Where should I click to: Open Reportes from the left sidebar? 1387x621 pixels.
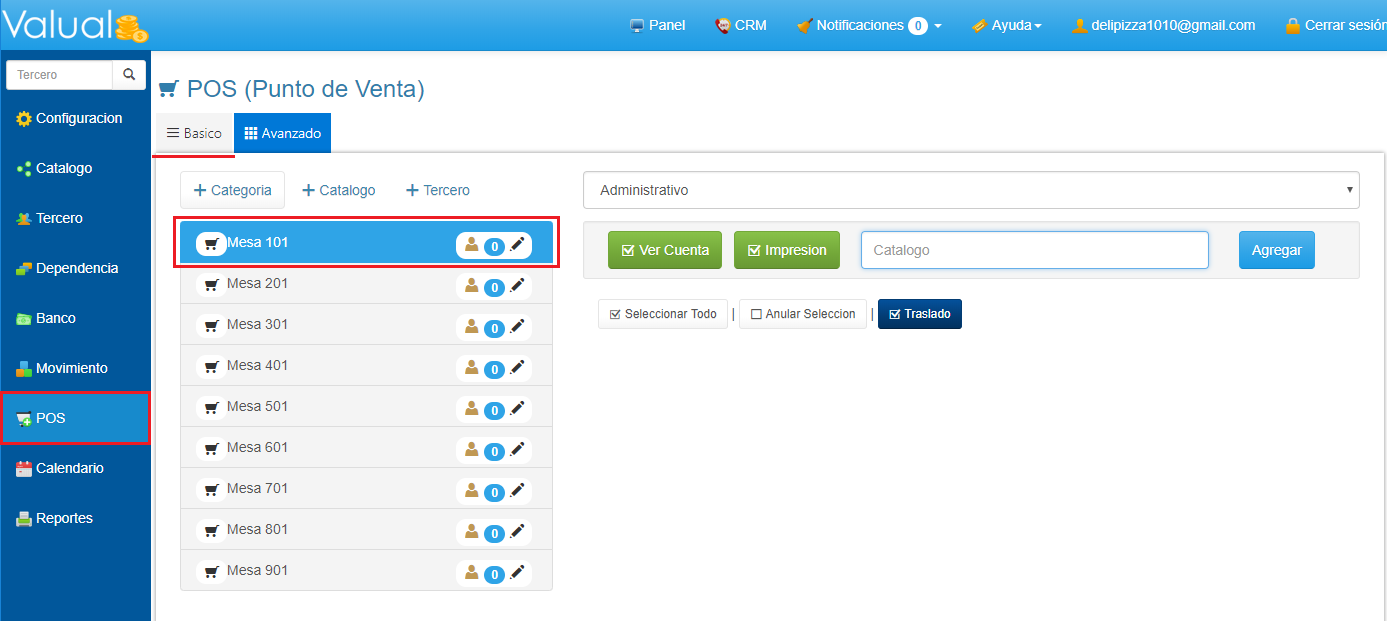(x=64, y=519)
